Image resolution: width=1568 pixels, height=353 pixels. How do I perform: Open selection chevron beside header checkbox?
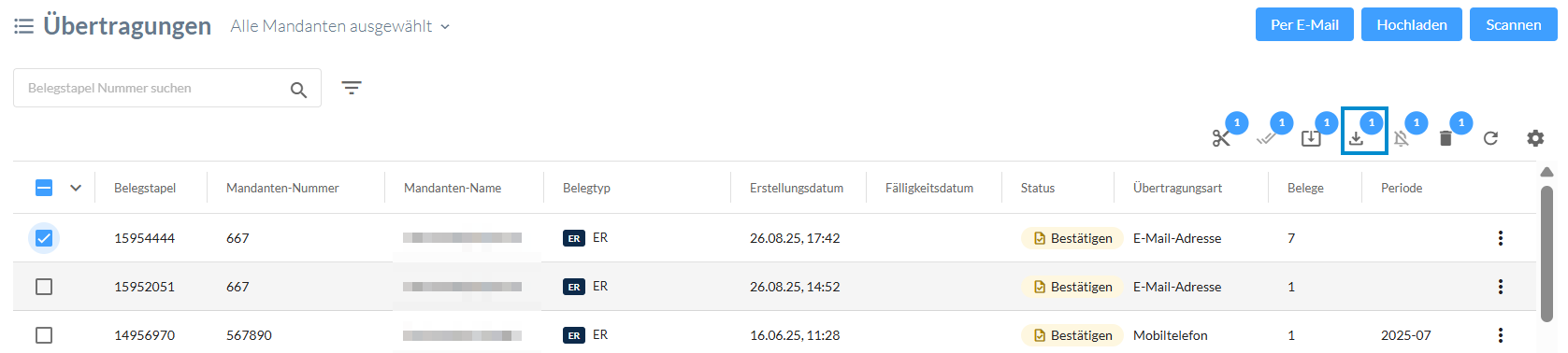pos(76,188)
